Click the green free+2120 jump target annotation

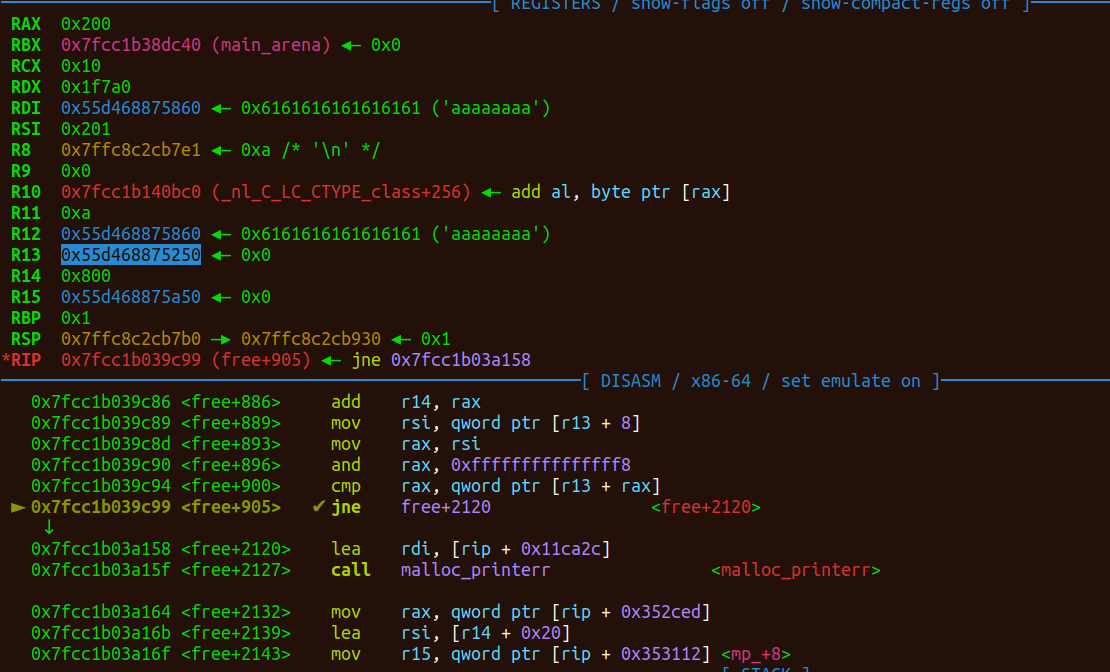pyautogui.click(x=705, y=507)
